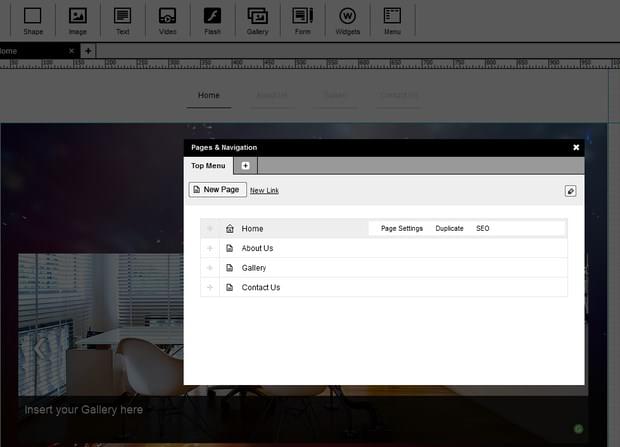Select the Form tool in toolbar

coord(302,21)
